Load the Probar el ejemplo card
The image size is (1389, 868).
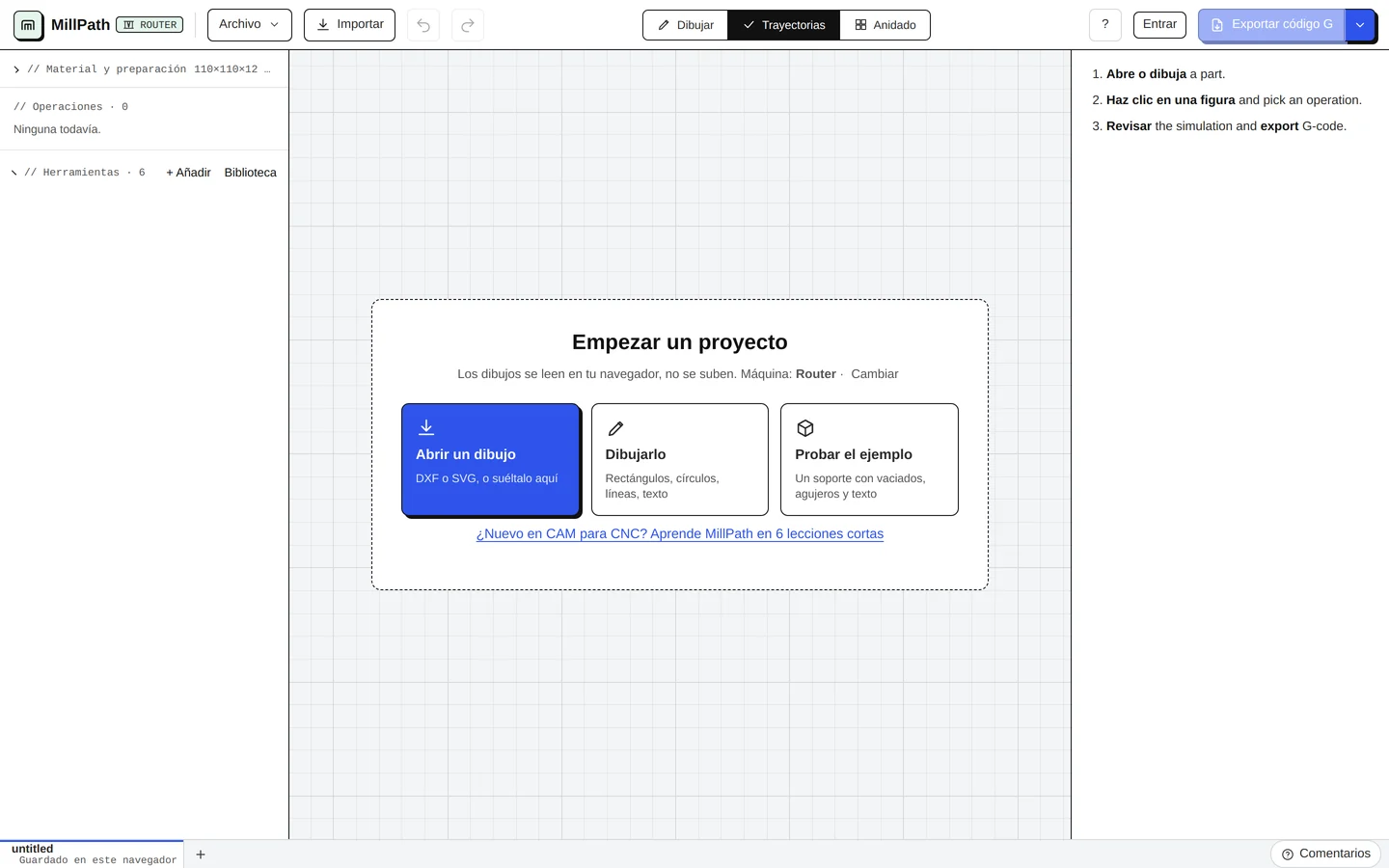coord(869,459)
